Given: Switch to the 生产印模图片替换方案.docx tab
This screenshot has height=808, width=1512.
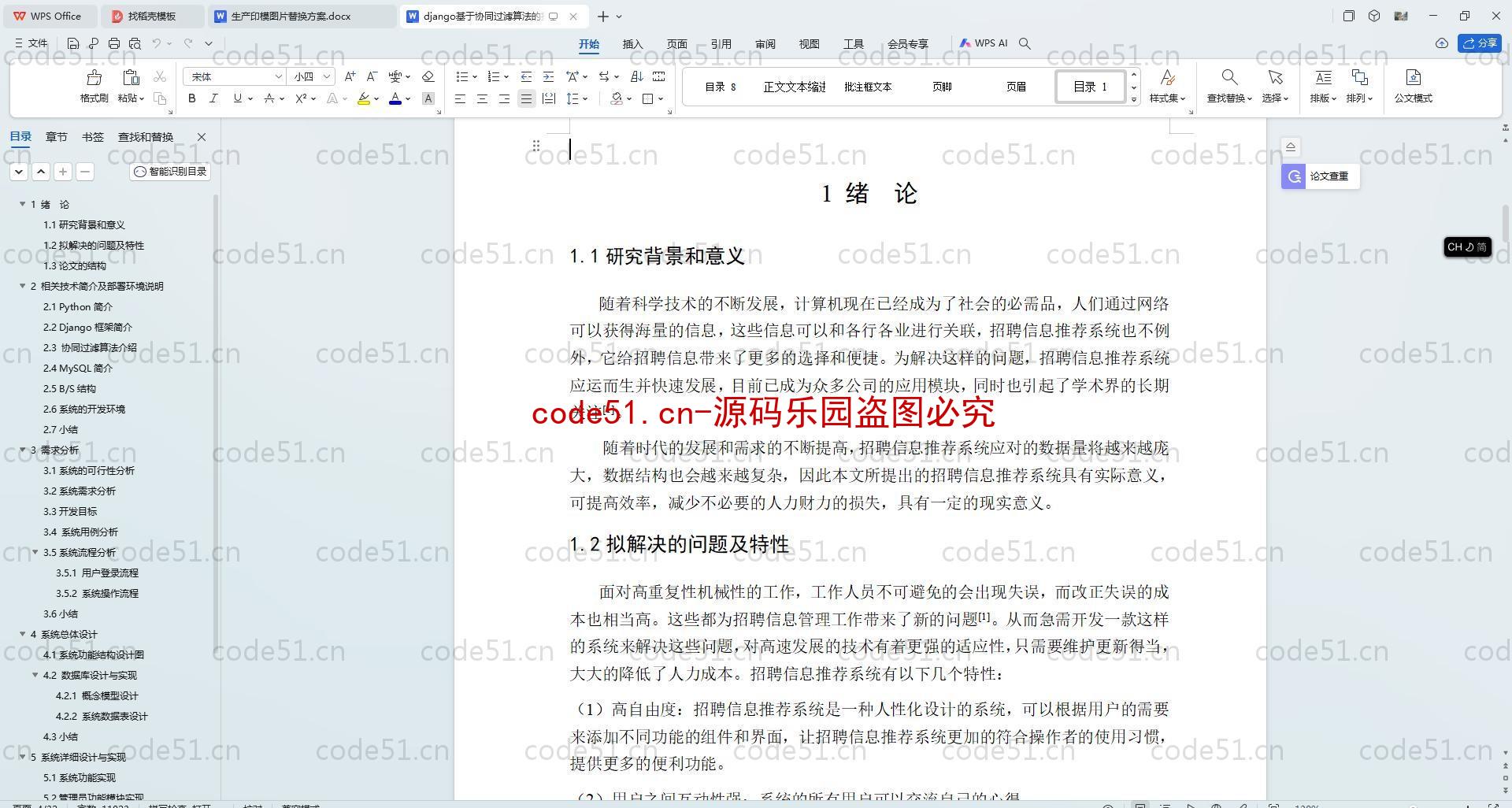Looking at the screenshot, I should point(304,16).
